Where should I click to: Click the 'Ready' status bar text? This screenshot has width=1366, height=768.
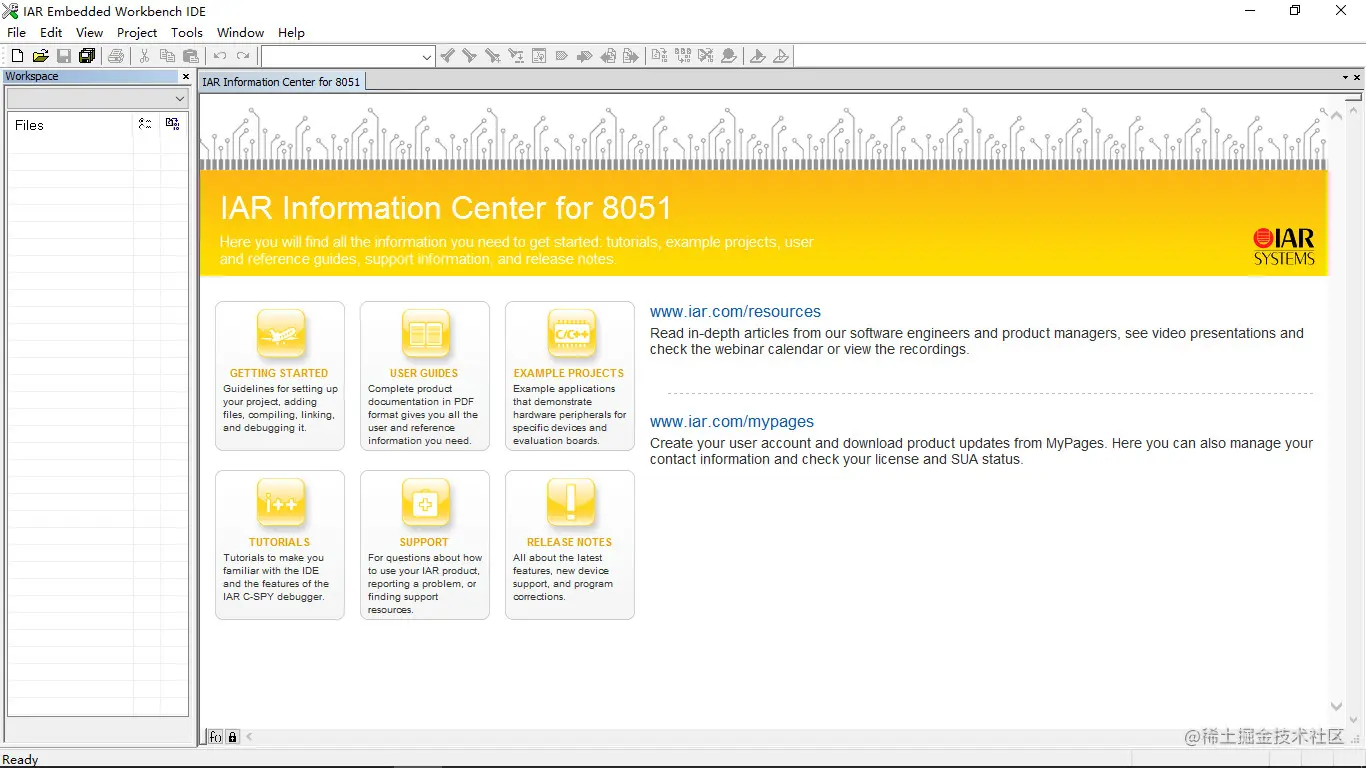tap(20, 760)
